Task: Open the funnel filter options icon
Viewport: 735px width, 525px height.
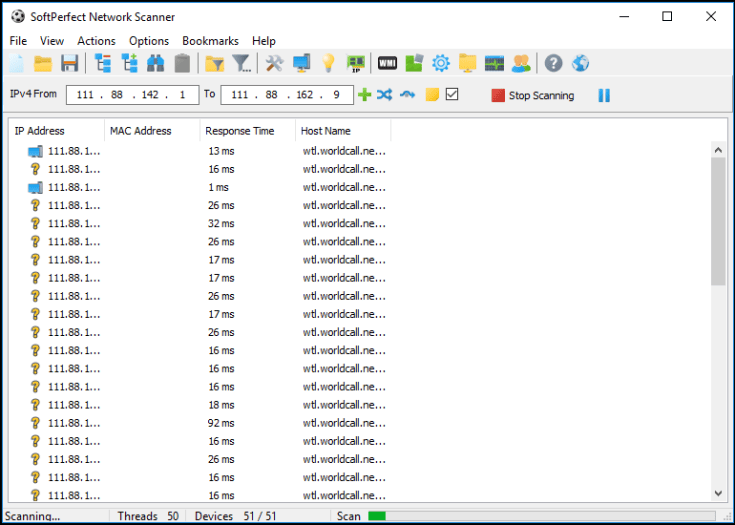Action: pos(242,63)
